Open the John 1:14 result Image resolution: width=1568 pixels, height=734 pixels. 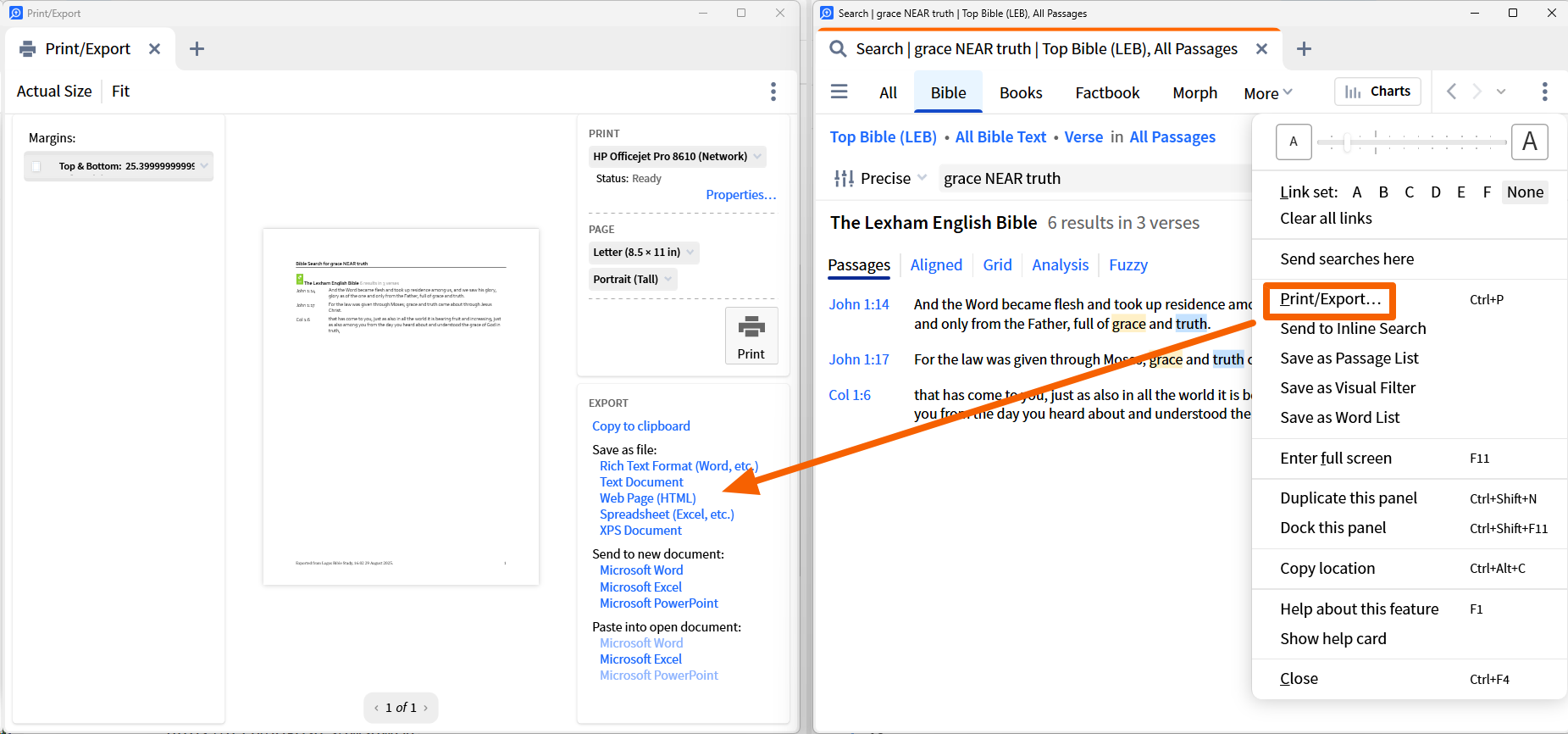point(859,304)
